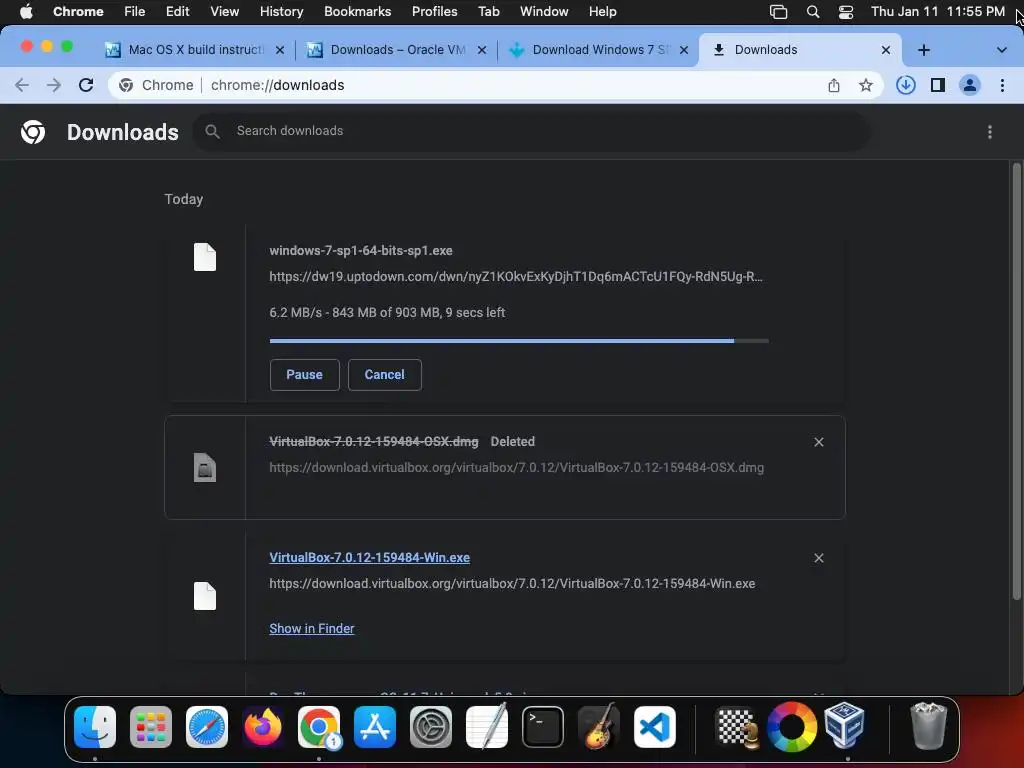Click the VirtualBox Win.exe source URL
The height and width of the screenshot is (768, 1024).
(513, 584)
